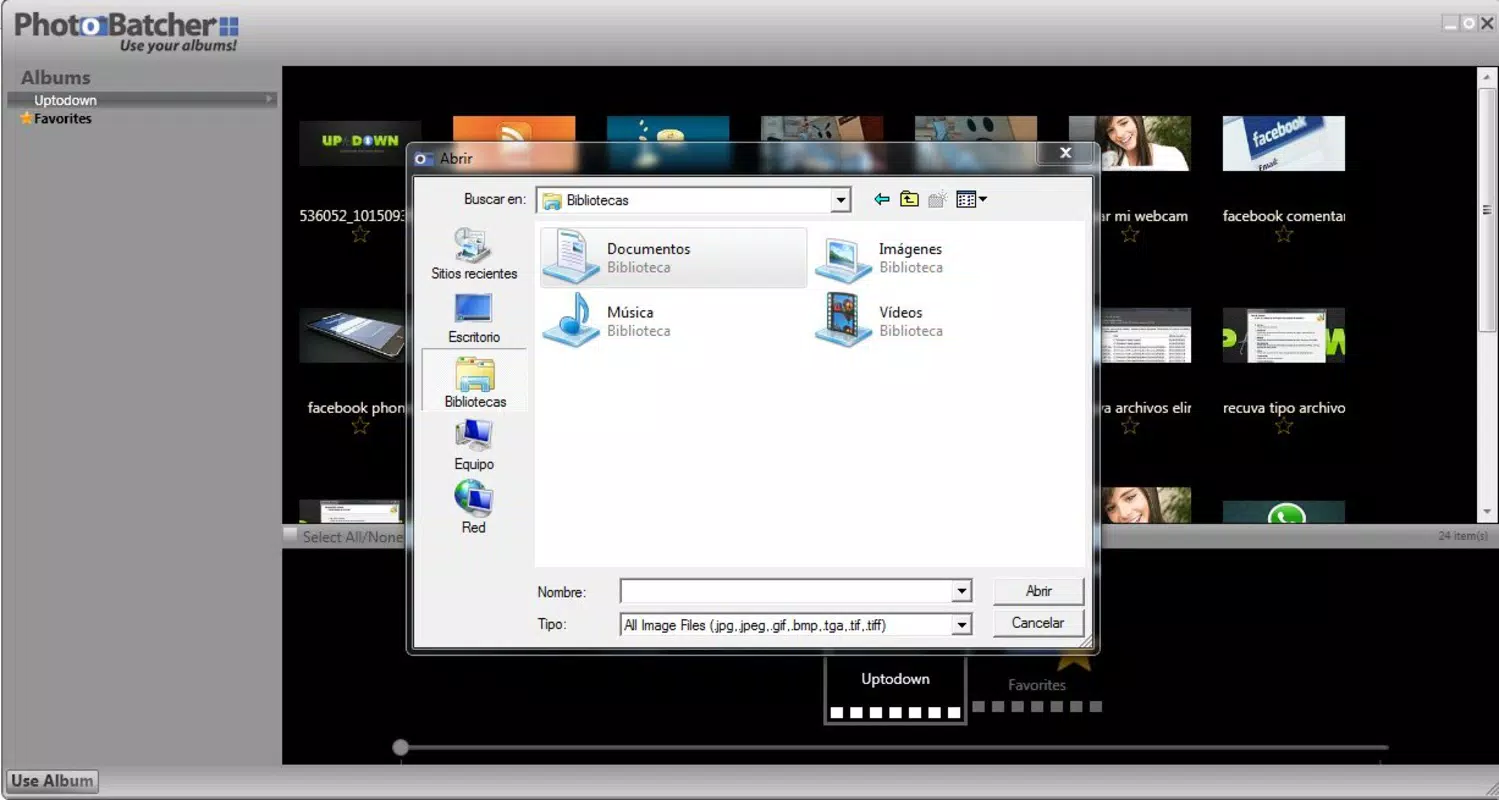Go back with the green arrow
Viewport: 1499px width, 800px height.
(882, 199)
